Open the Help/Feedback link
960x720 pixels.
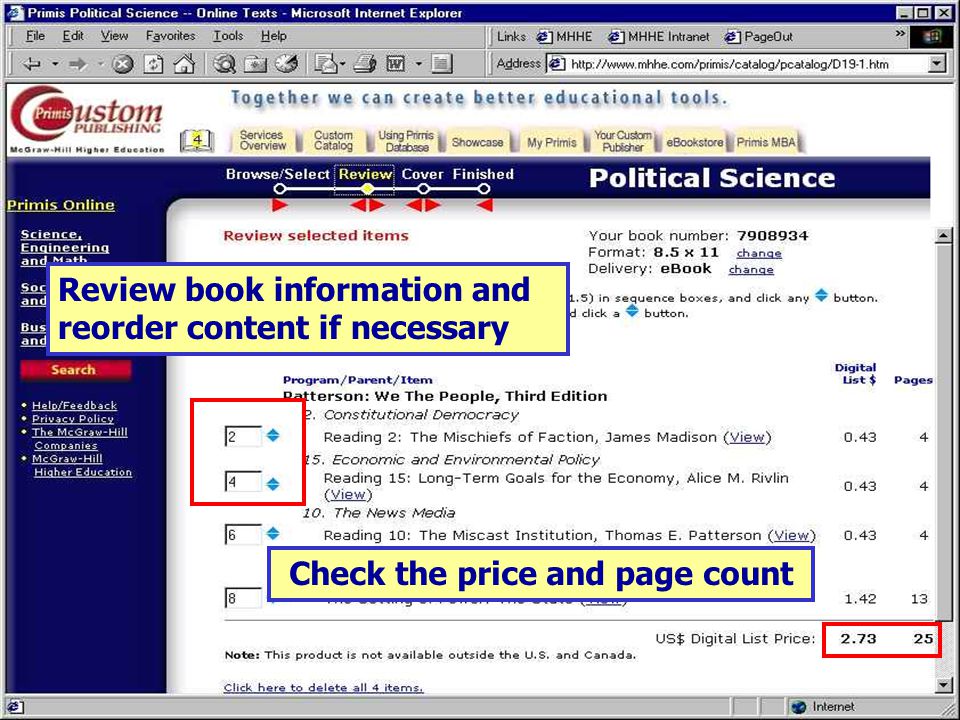(x=74, y=405)
